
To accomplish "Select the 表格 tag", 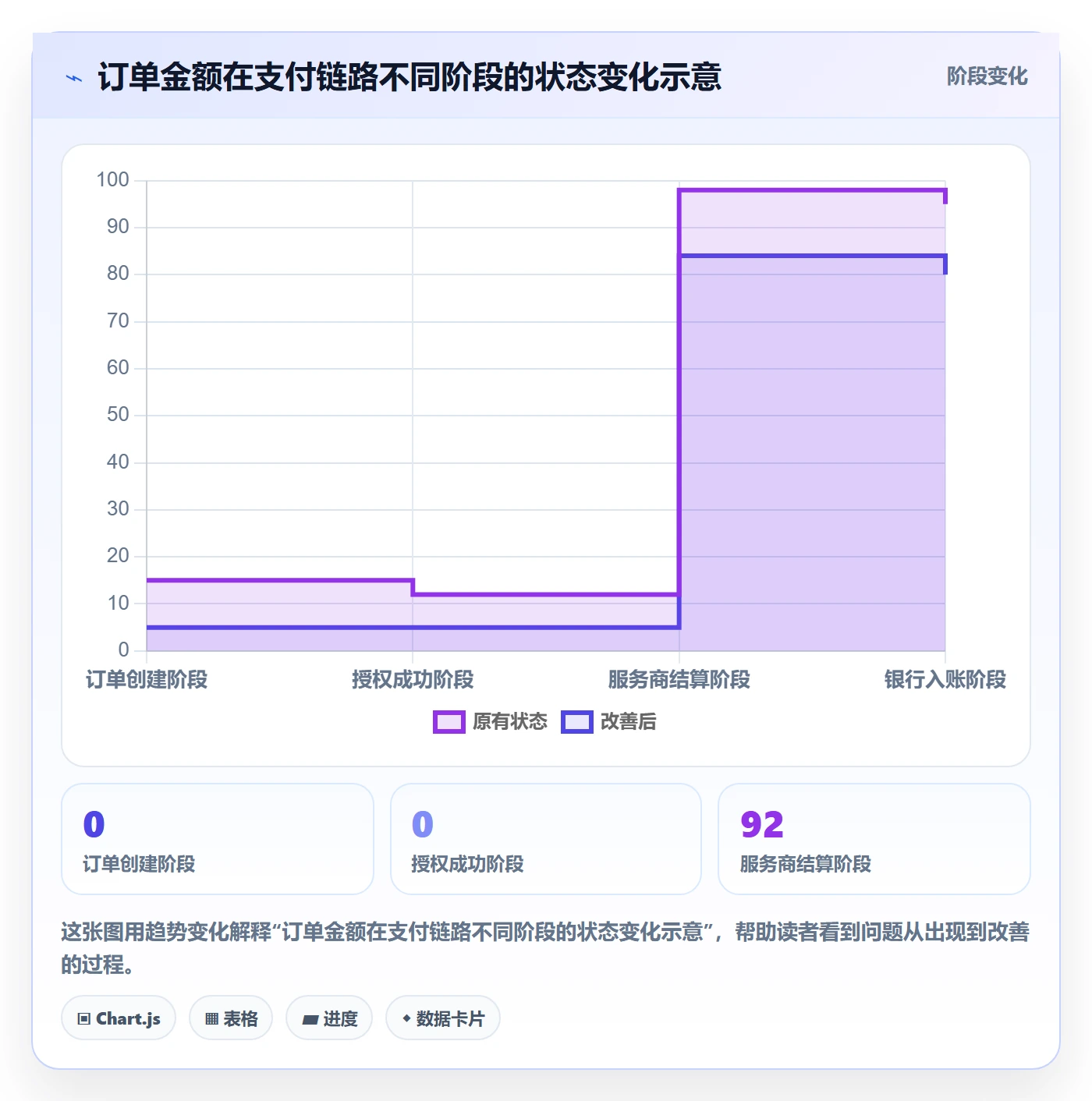I will [x=231, y=1018].
